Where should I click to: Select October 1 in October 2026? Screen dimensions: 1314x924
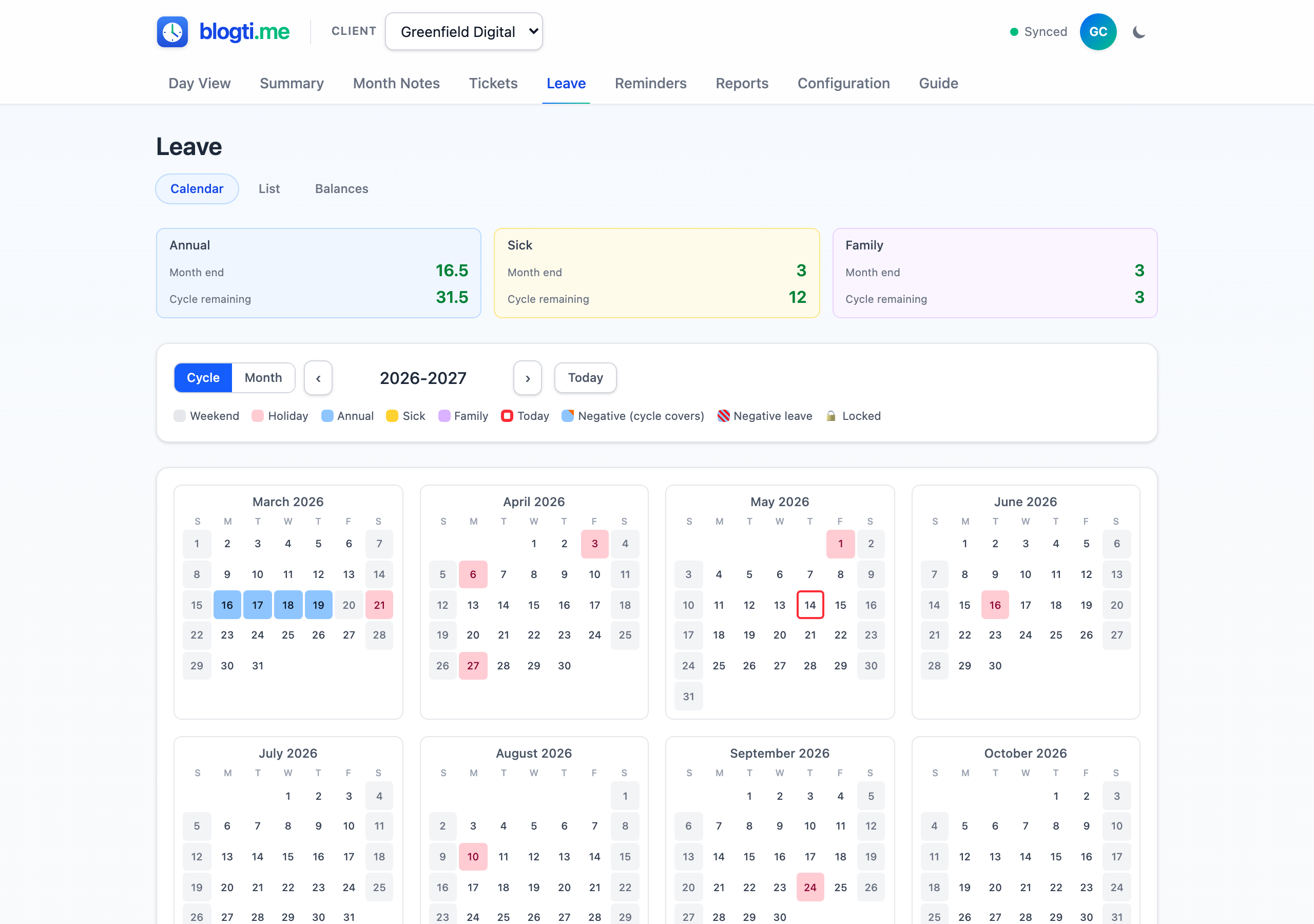click(x=1056, y=796)
